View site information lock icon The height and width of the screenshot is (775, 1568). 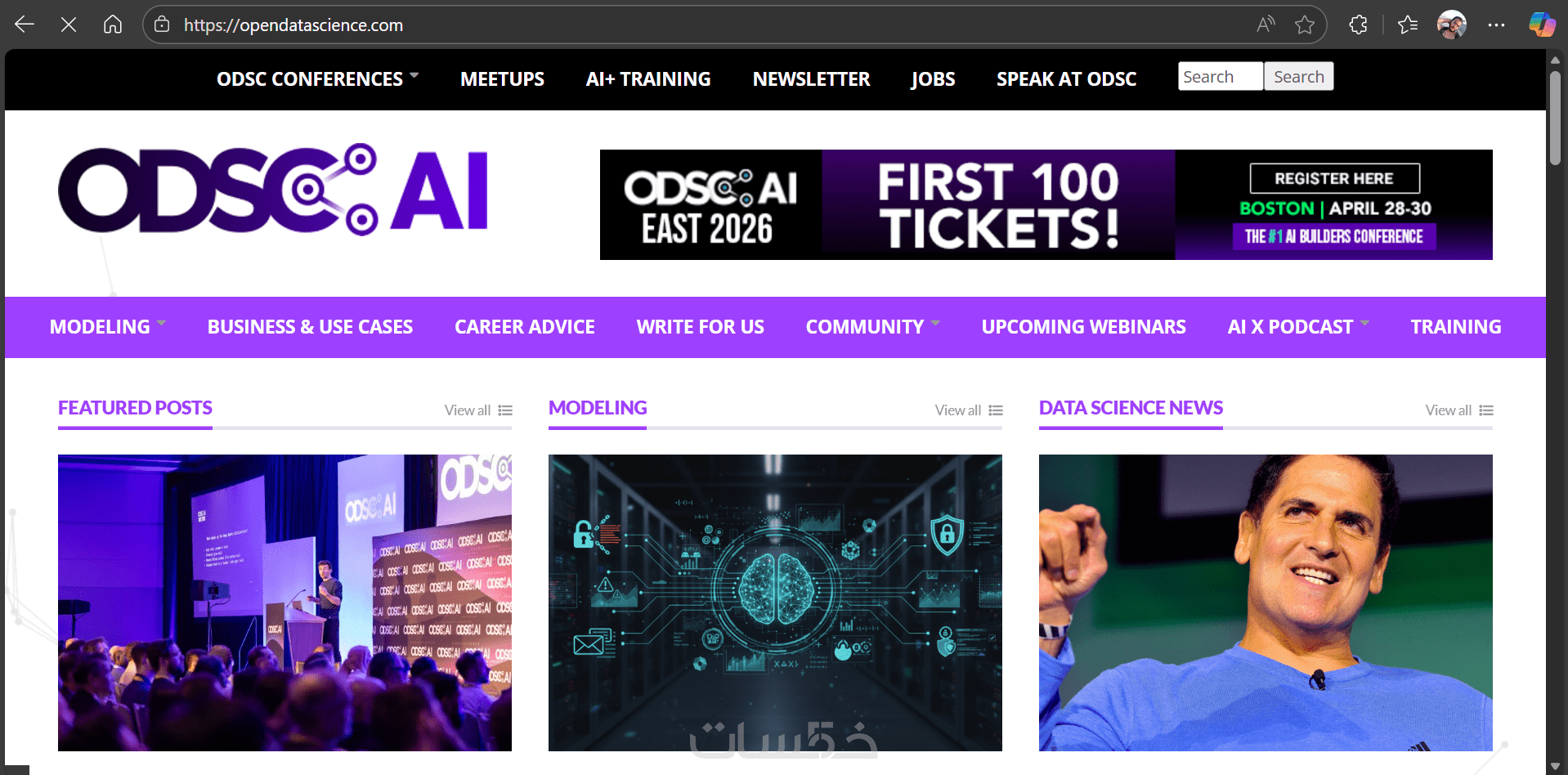(162, 25)
